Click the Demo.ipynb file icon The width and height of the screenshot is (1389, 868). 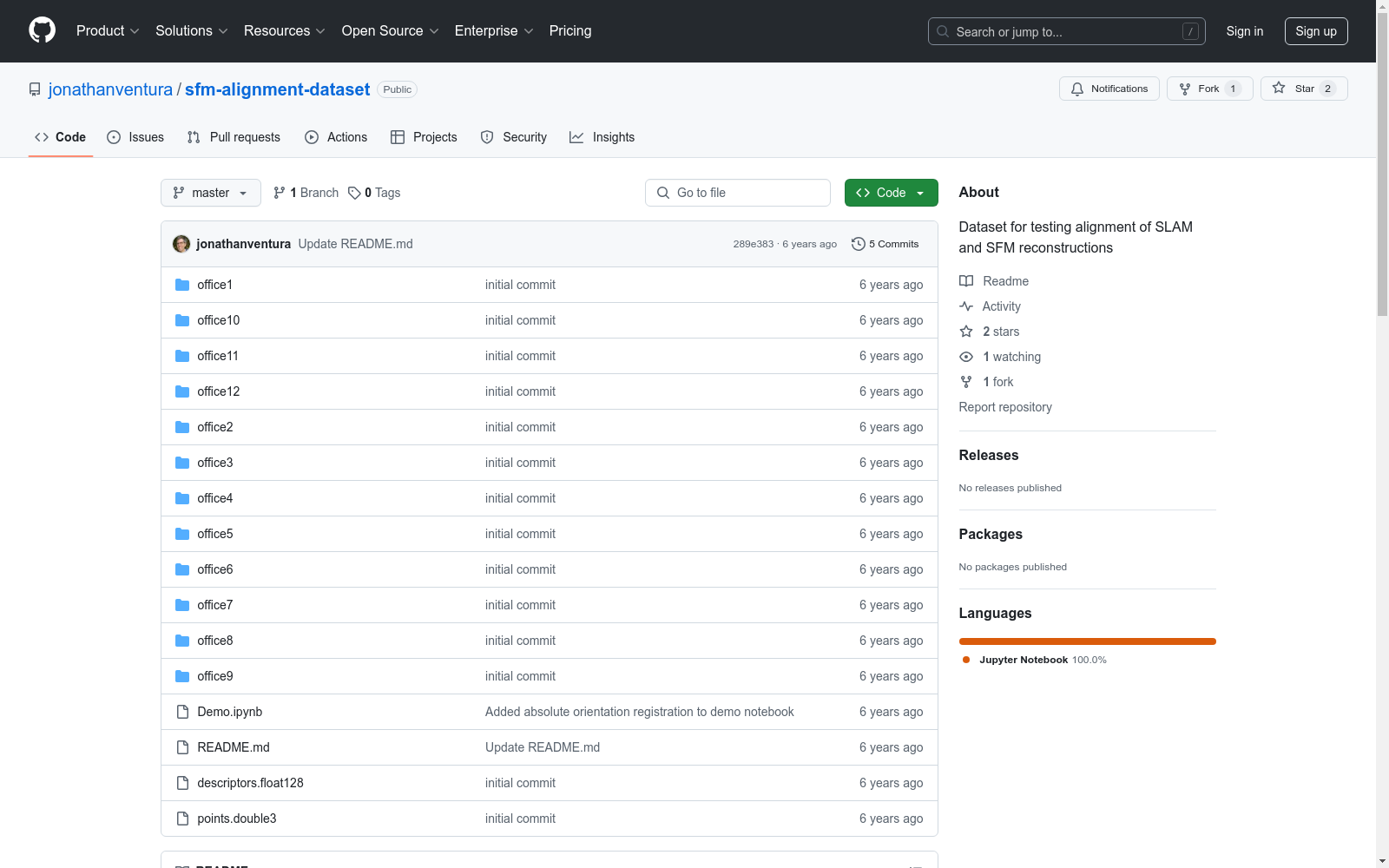(x=182, y=712)
